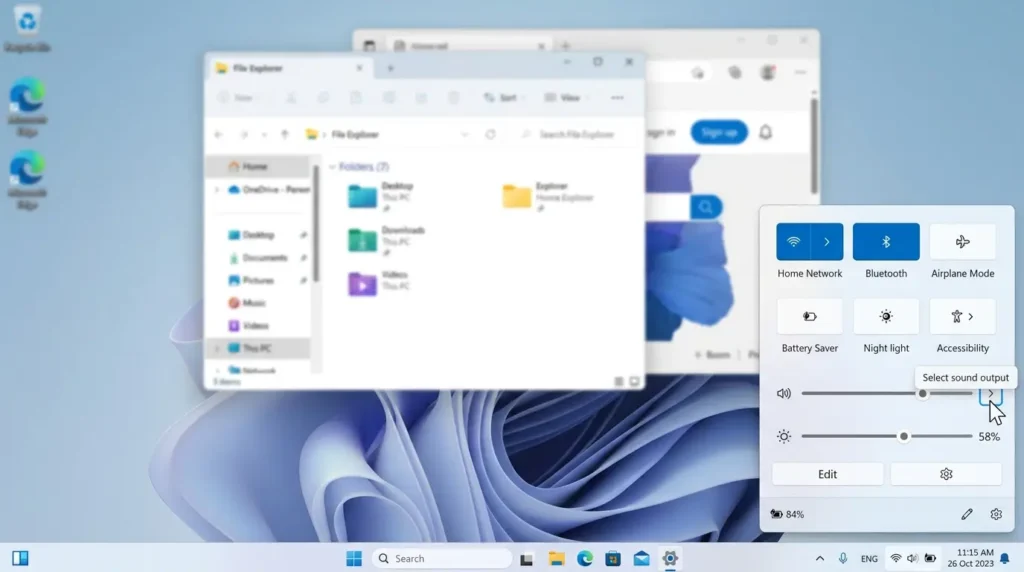The image size is (1024, 572).
Task: Select This PC in navigation pane
Action: pos(257,349)
